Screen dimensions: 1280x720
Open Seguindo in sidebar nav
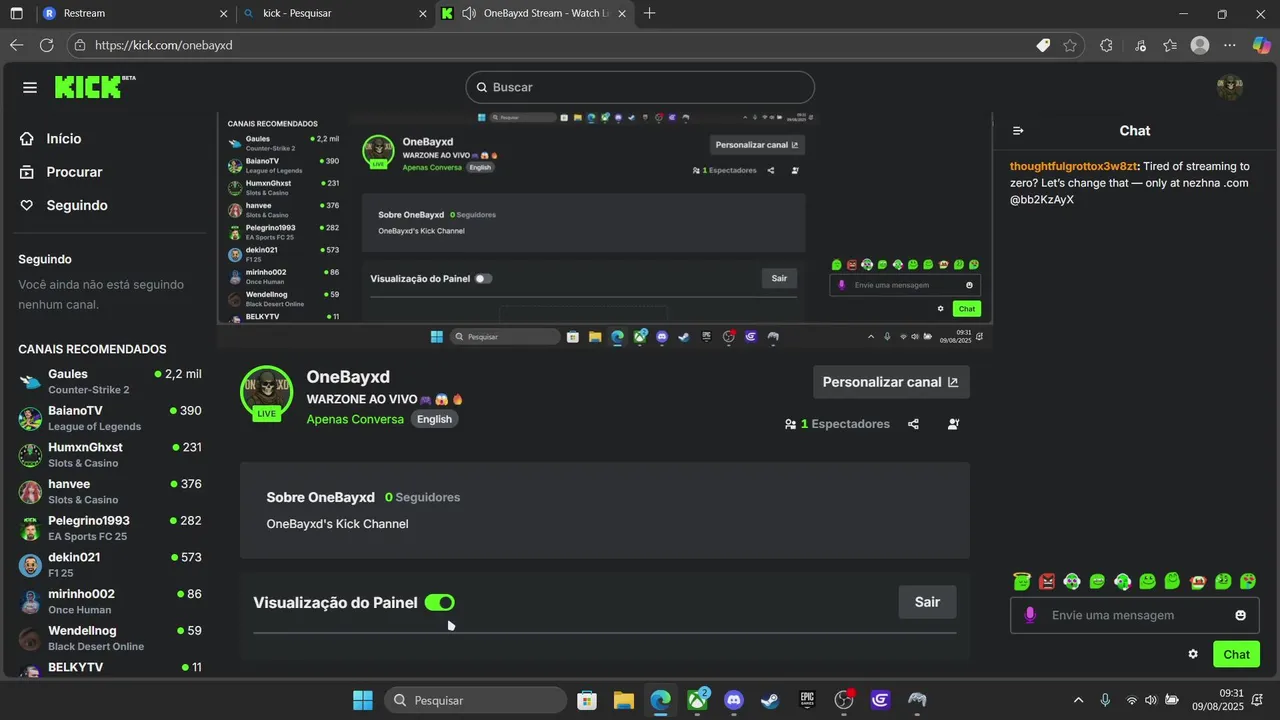pyautogui.click(x=76, y=205)
